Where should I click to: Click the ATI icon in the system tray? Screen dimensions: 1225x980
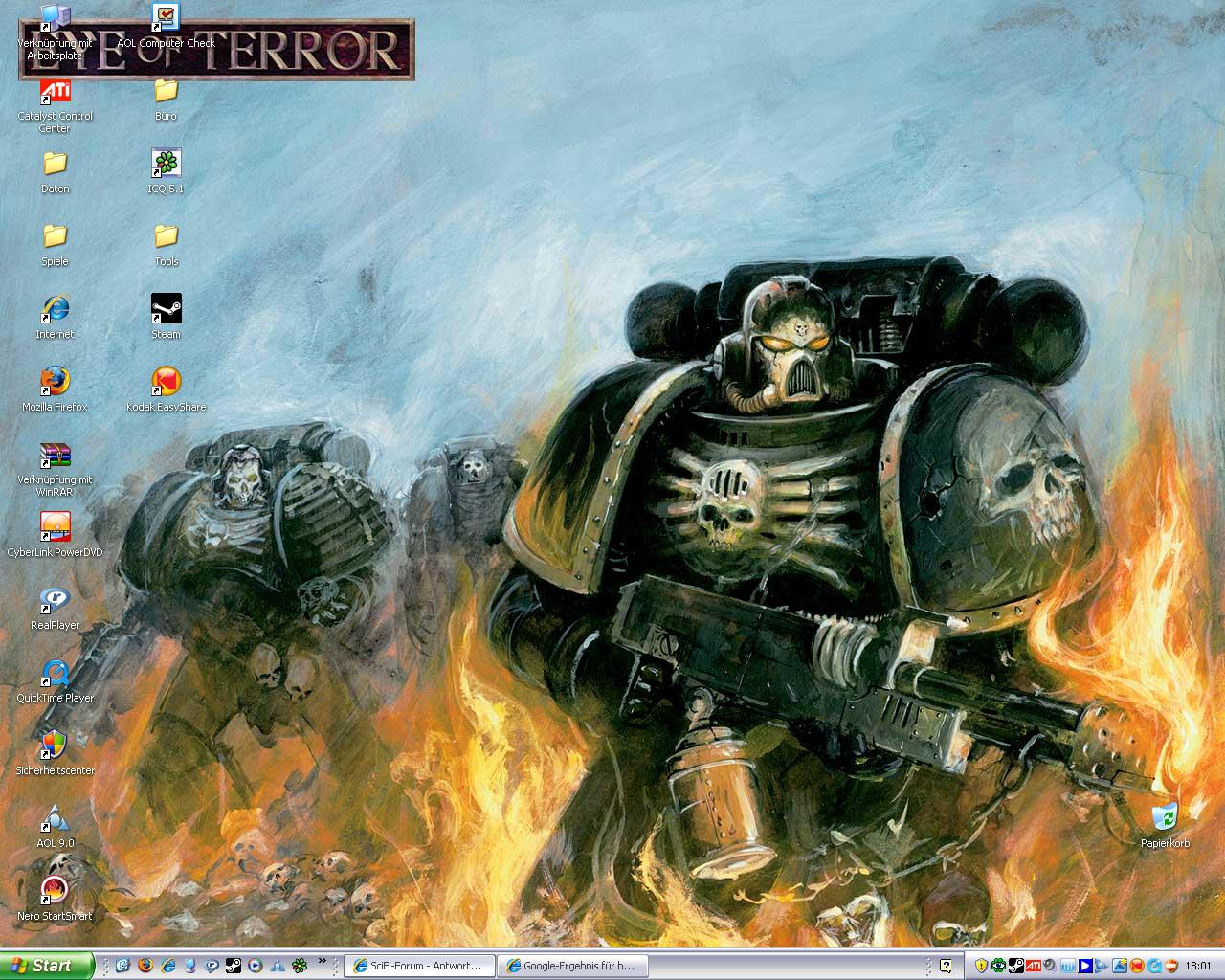(x=1033, y=966)
